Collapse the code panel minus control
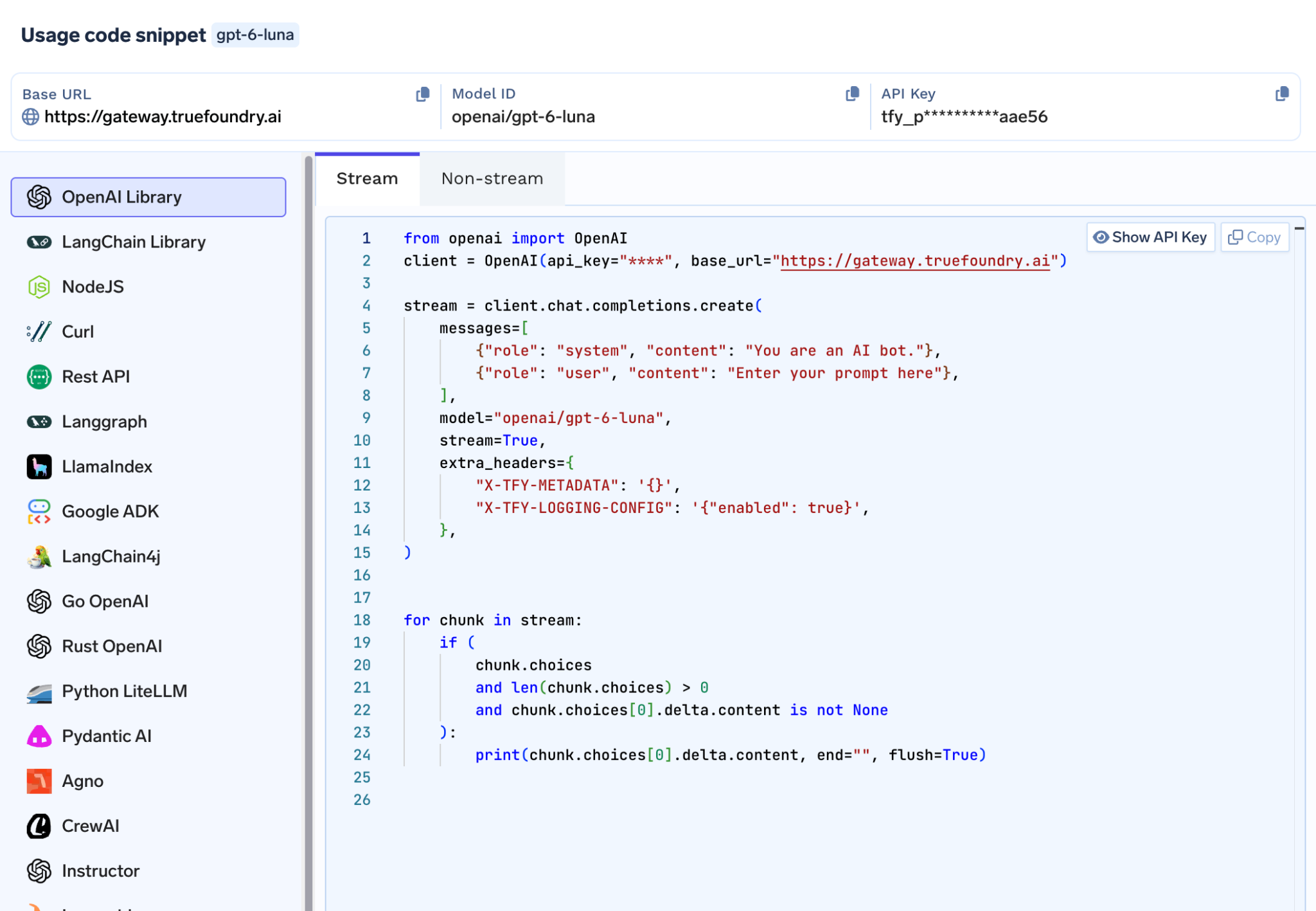 point(1299,228)
